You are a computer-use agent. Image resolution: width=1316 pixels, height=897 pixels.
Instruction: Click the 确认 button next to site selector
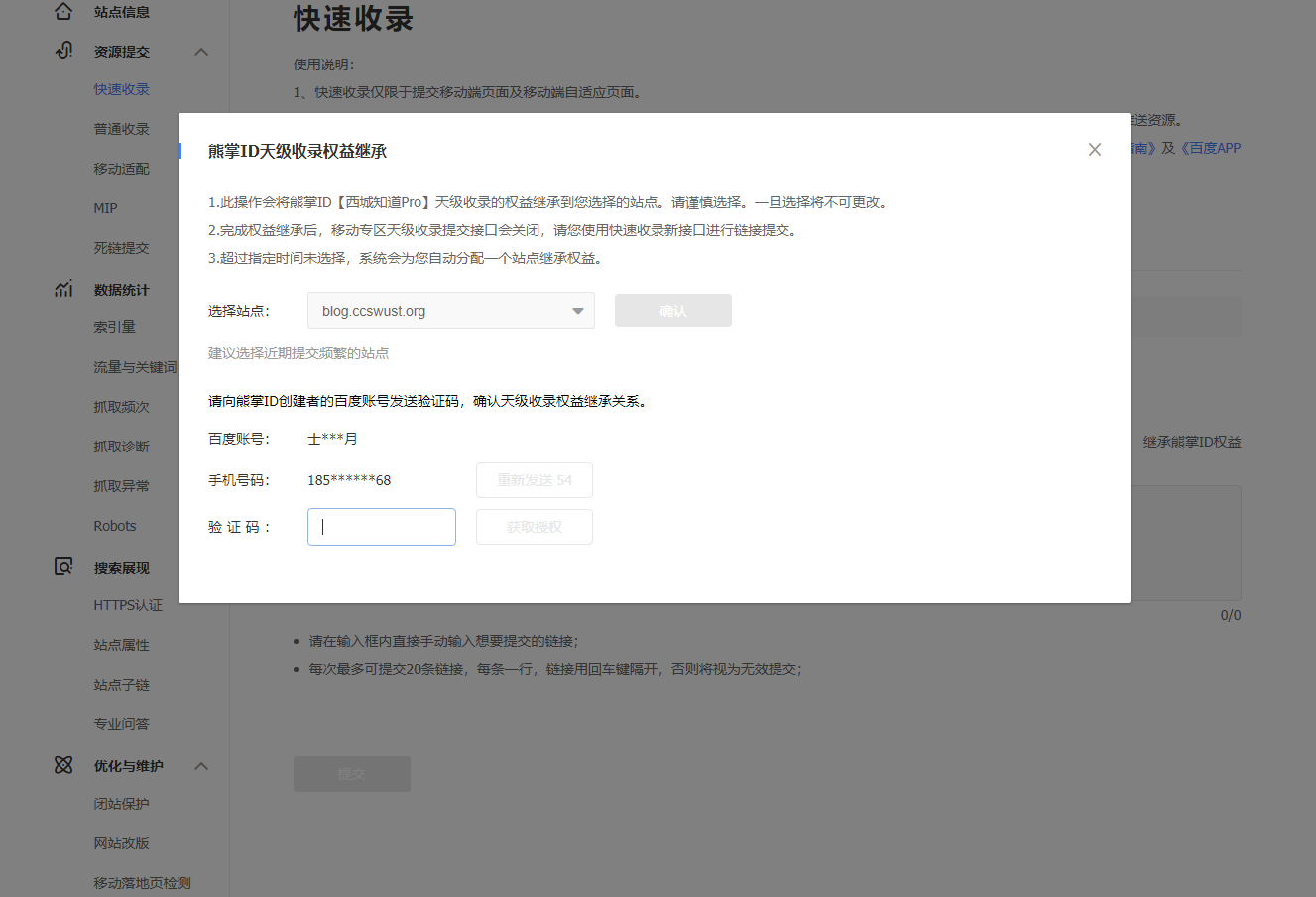[673, 311]
